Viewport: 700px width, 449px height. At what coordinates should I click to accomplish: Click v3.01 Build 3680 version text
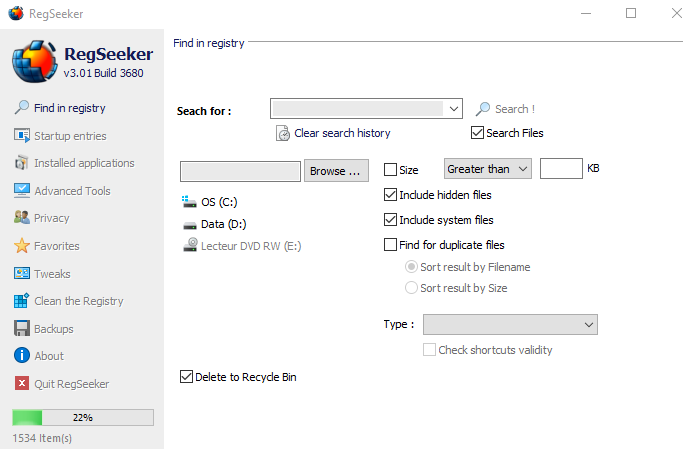click(104, 73)
